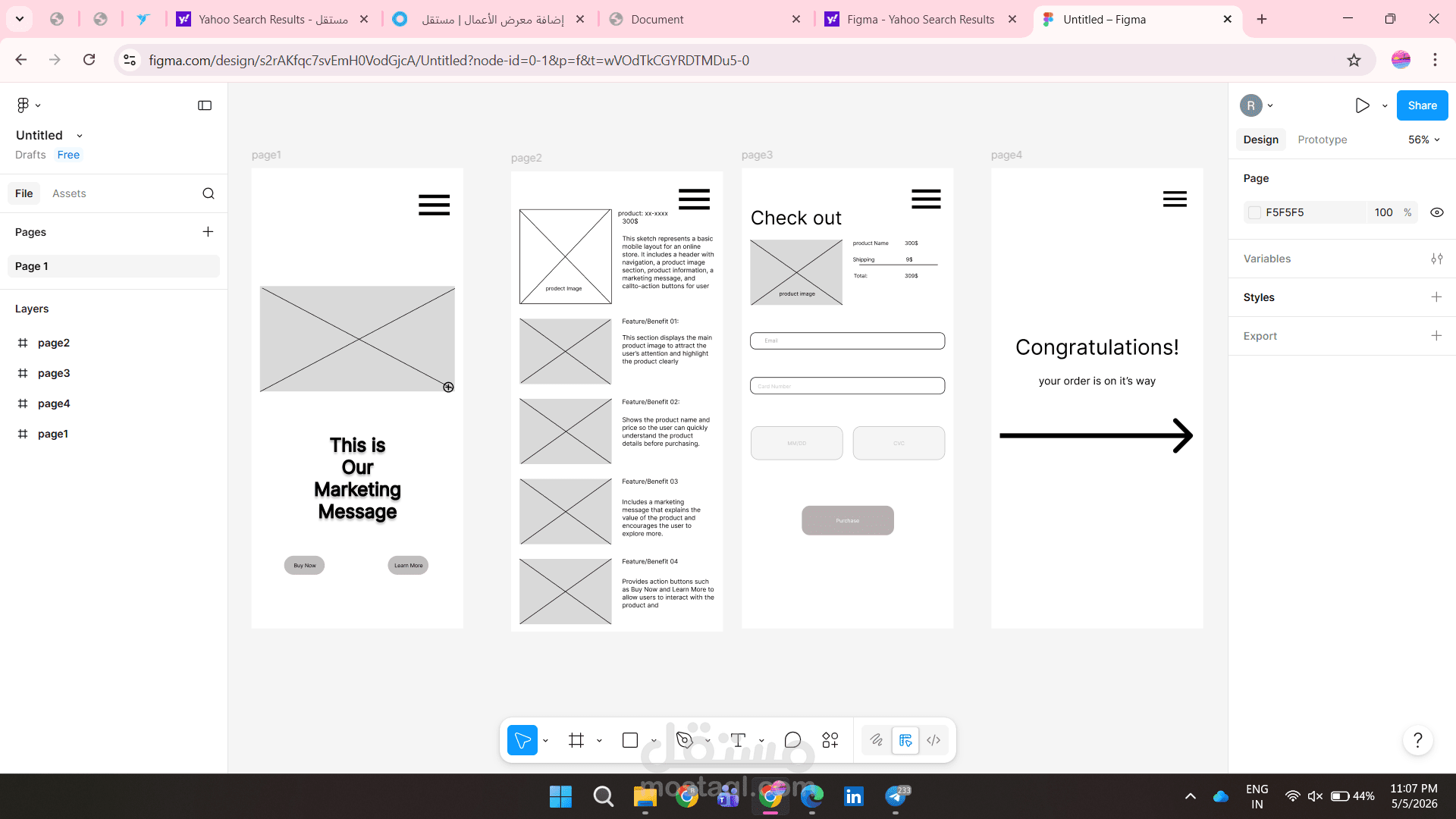Image resolution: width=1456 pixels, height=819 pixels.
Task: Add an export setting plus icon
Action: point(1436,336)
